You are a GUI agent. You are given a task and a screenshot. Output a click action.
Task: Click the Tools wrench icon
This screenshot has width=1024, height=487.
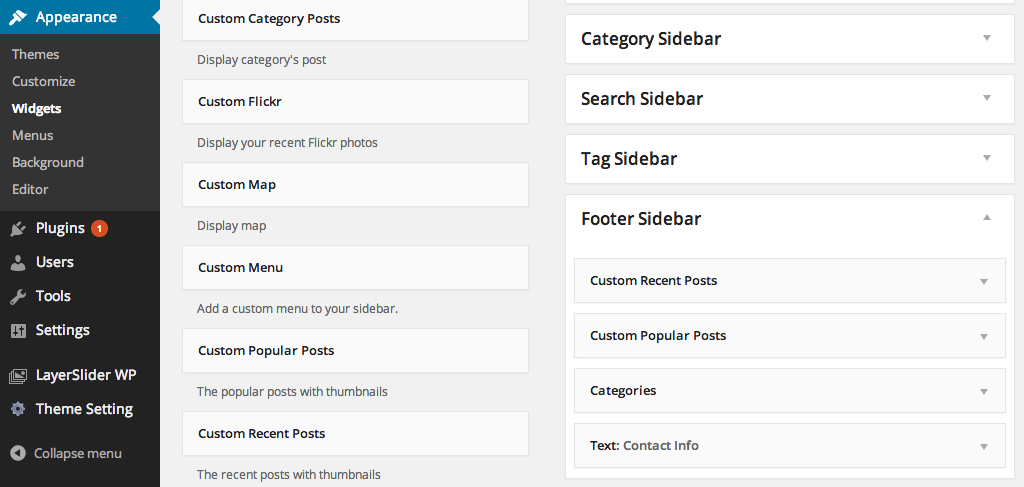pyautogui.click(x=18, y=296)
